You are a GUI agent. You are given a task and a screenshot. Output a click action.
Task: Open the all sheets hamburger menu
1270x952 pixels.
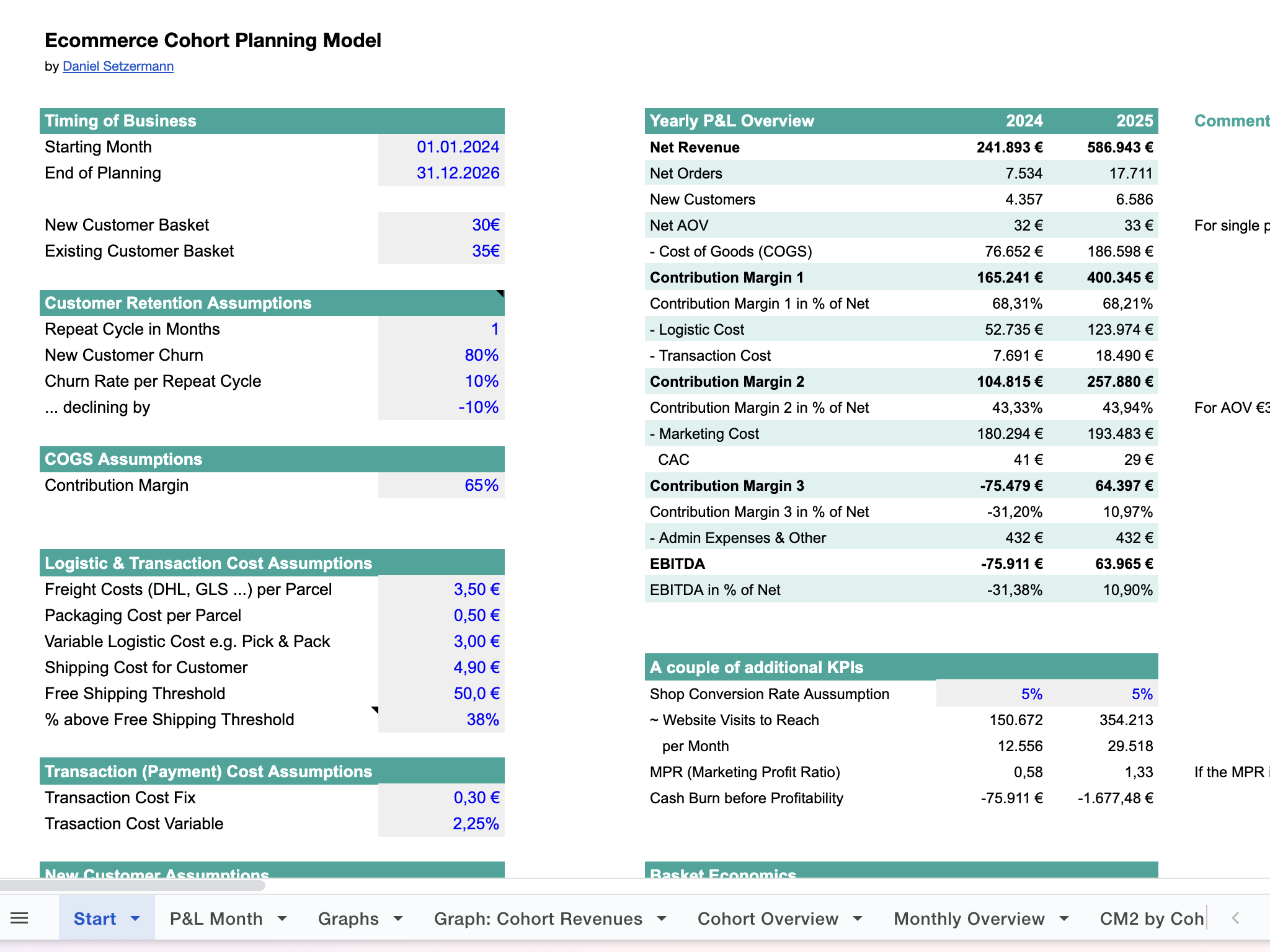coord(20,918)
